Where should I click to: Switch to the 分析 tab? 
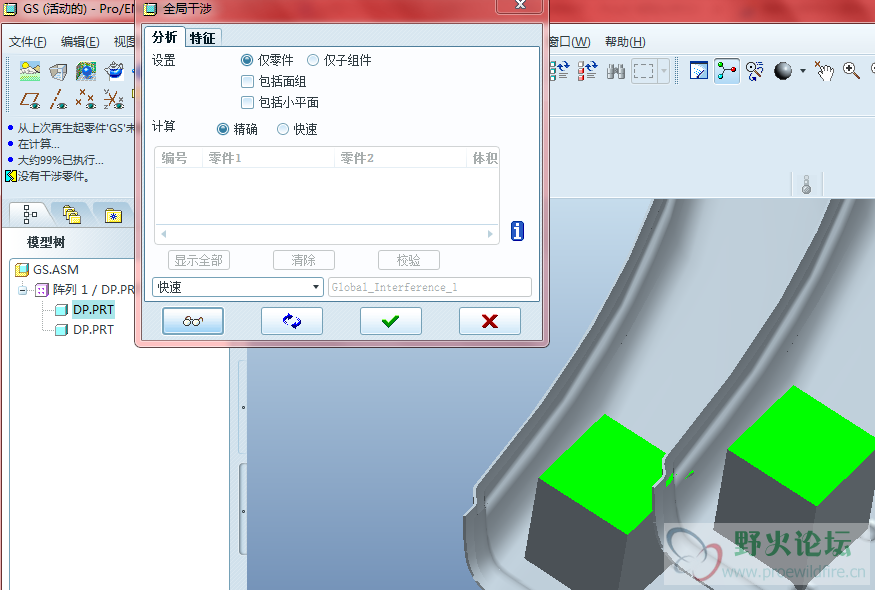165,37
